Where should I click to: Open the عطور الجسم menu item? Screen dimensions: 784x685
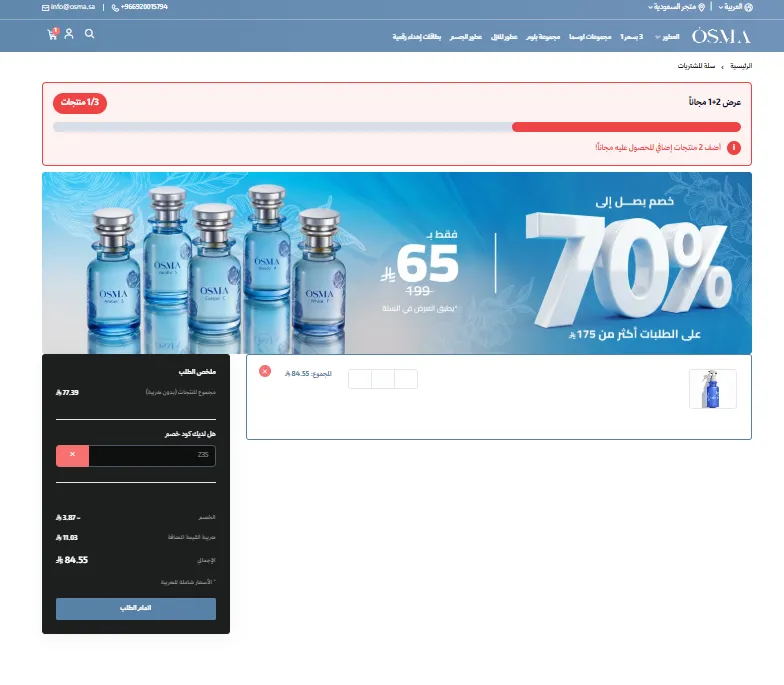(x=466, y=37)
